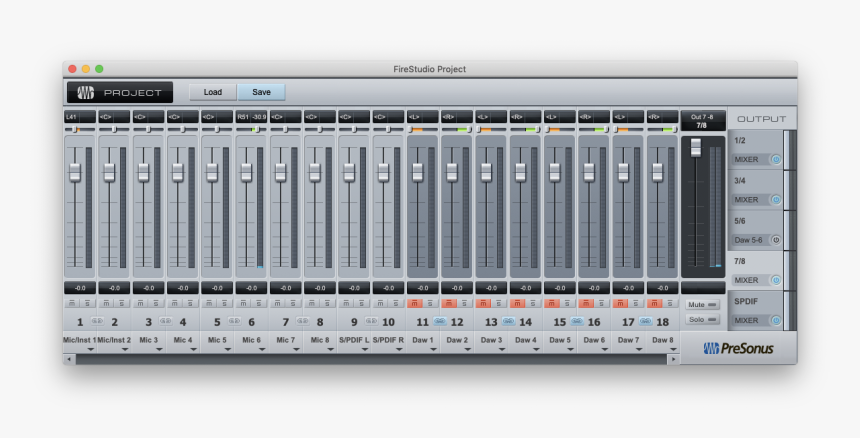Unlink channels 11 and 12 with the link icon
Screen dimensions: 860x438
[440, 321]
